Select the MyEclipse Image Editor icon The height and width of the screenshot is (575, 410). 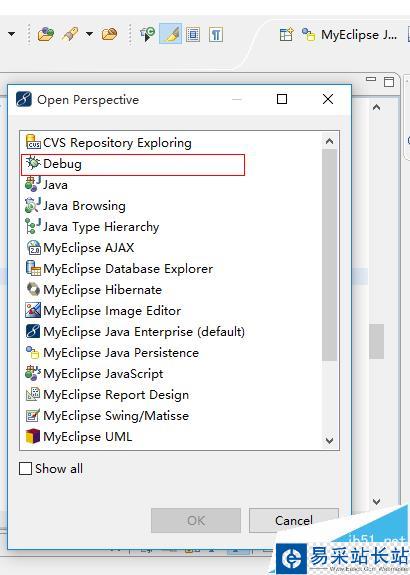[33, 310]
